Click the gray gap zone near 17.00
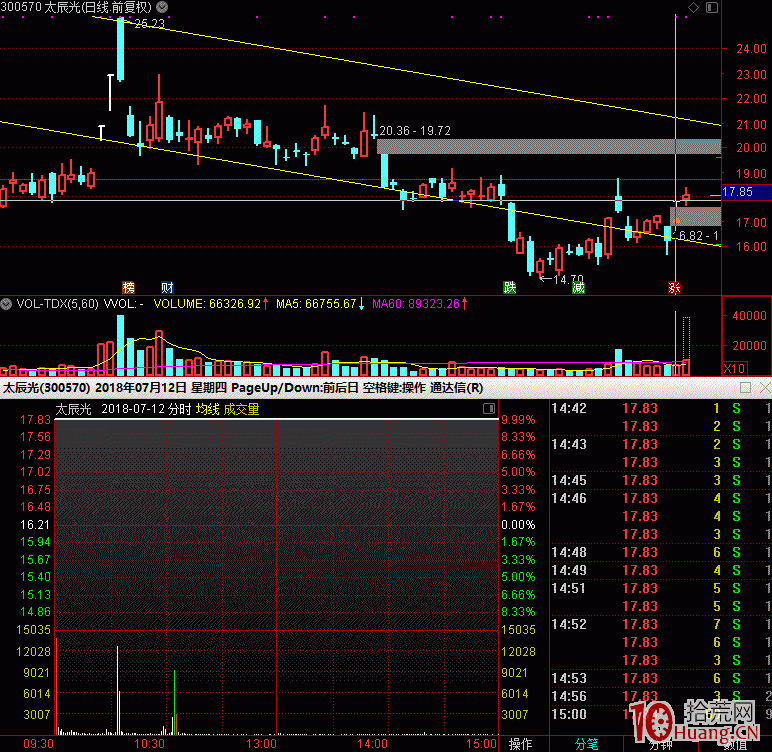Screen dimensions: 772x752 pos(695,216)
